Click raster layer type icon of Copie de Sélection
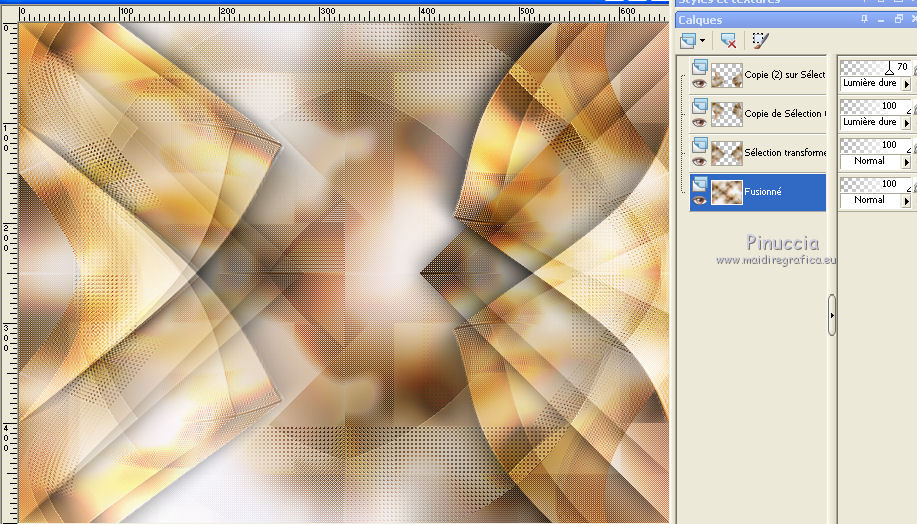This screenshot has width=917, height=524. [x=699, y=106]
